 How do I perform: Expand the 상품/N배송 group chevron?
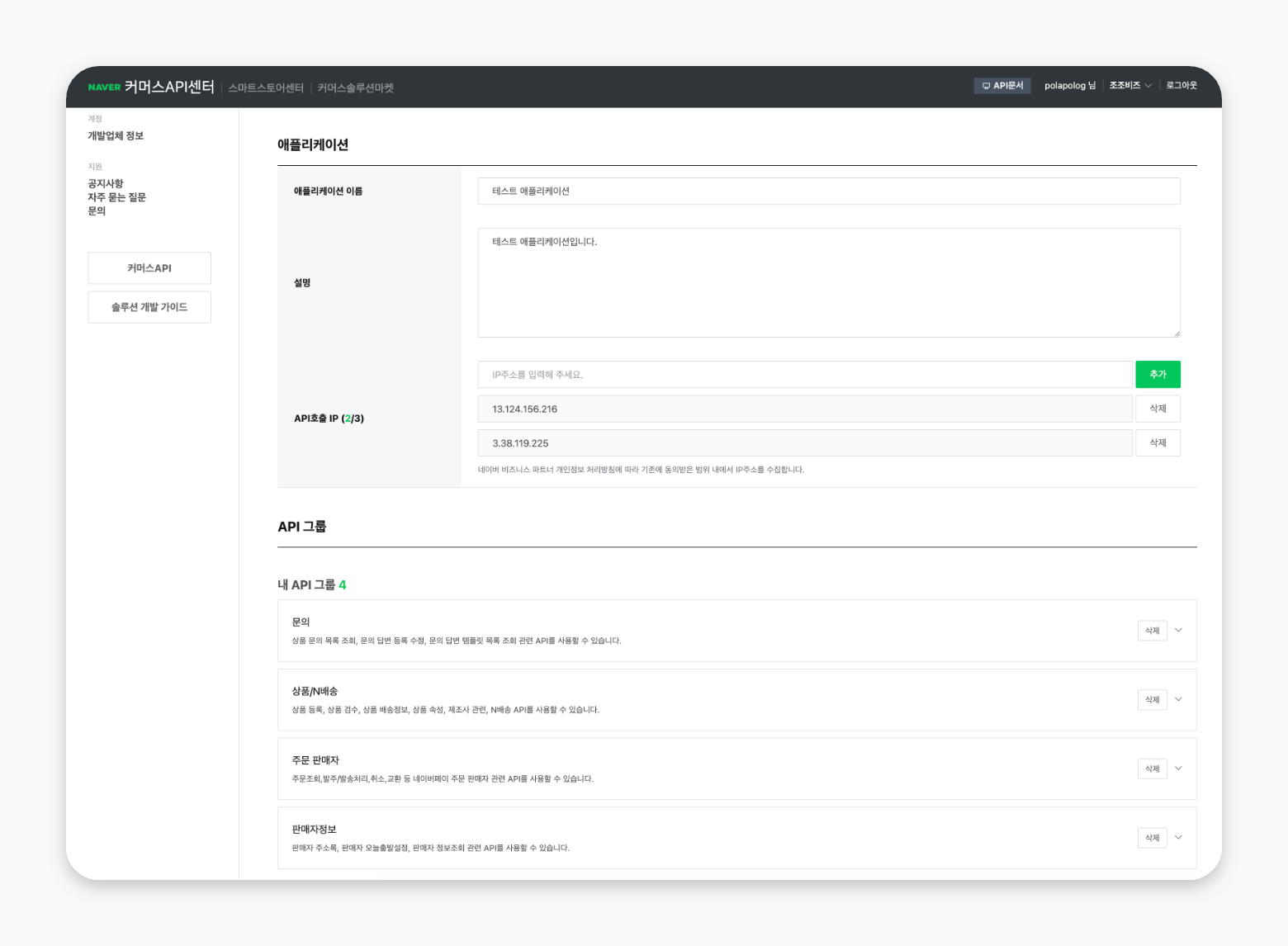1179,700
